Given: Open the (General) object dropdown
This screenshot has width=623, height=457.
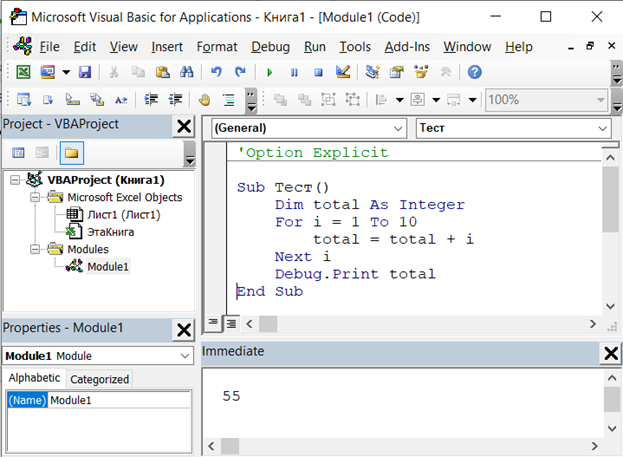Looking at the screenshot, I should pos(398,128).
